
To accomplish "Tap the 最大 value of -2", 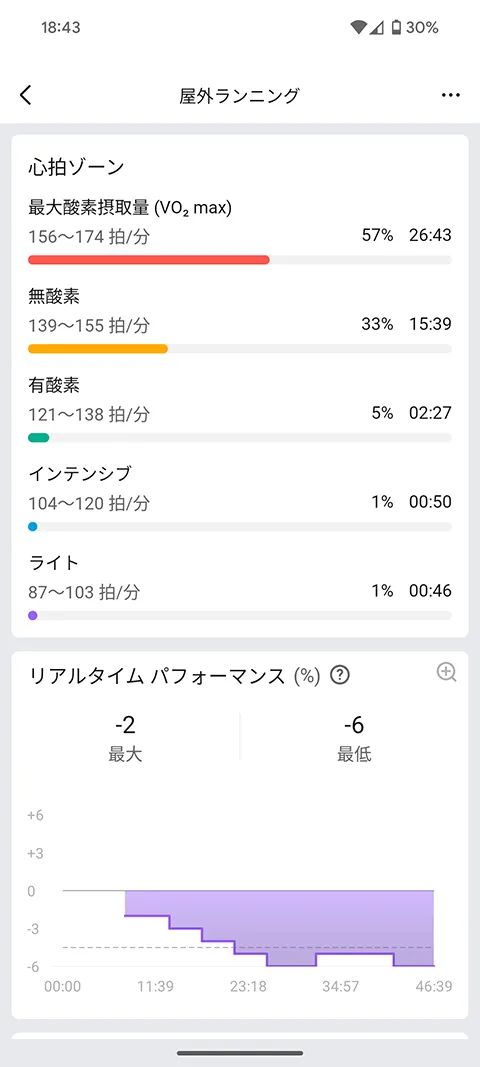I will tap(125, 725).
